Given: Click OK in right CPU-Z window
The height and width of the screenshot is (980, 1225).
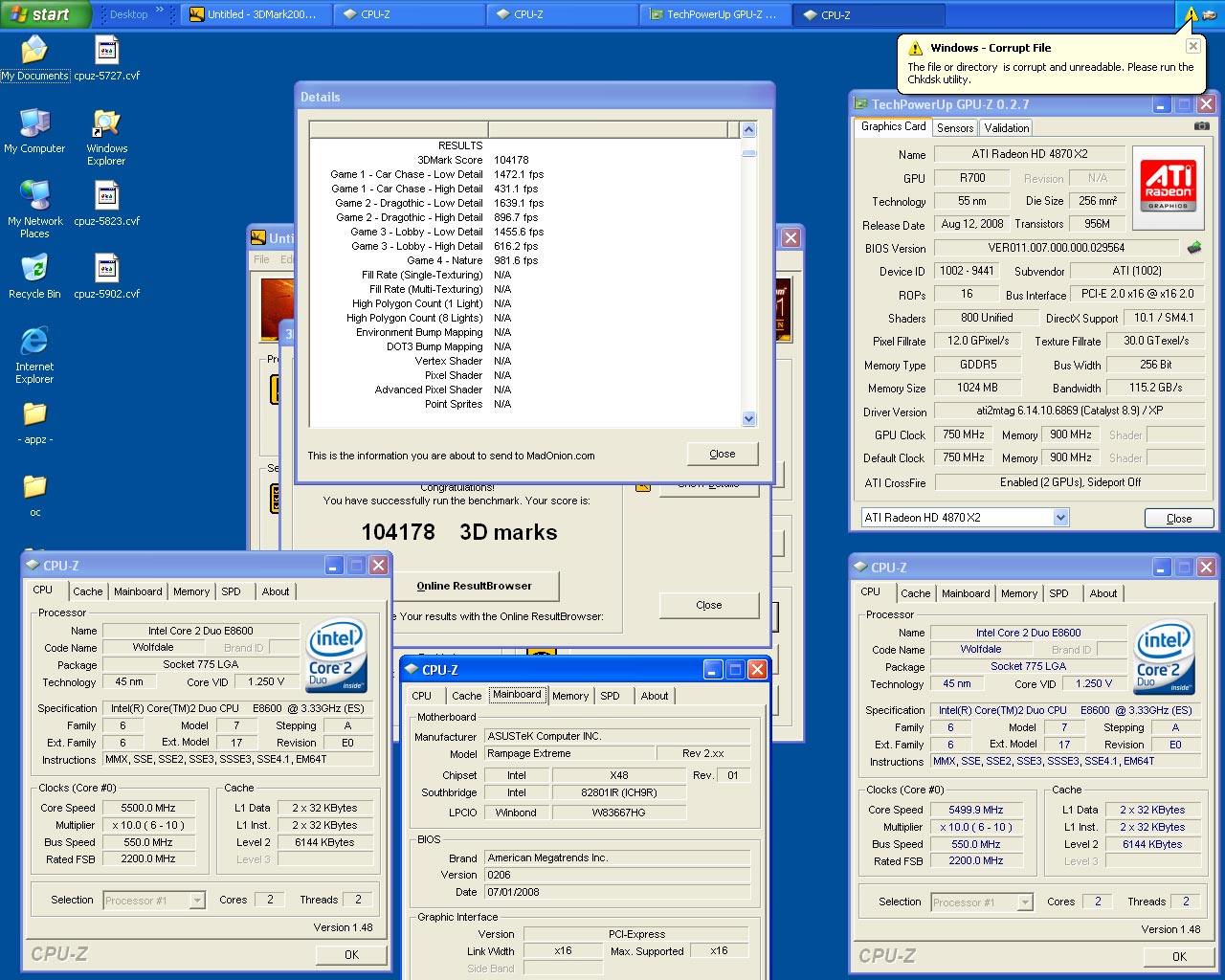Looking at the screenshot, I should (1179, 956).
